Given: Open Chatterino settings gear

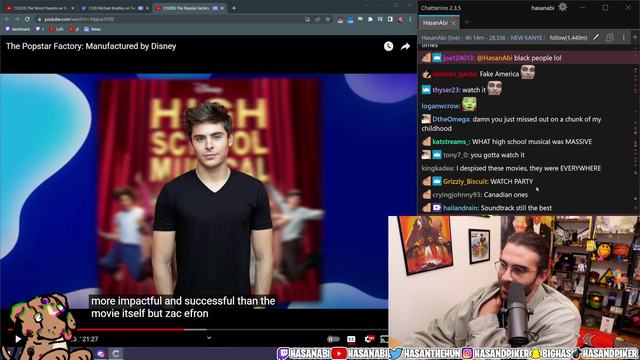Looking at the screenshot, I should 562,7.
